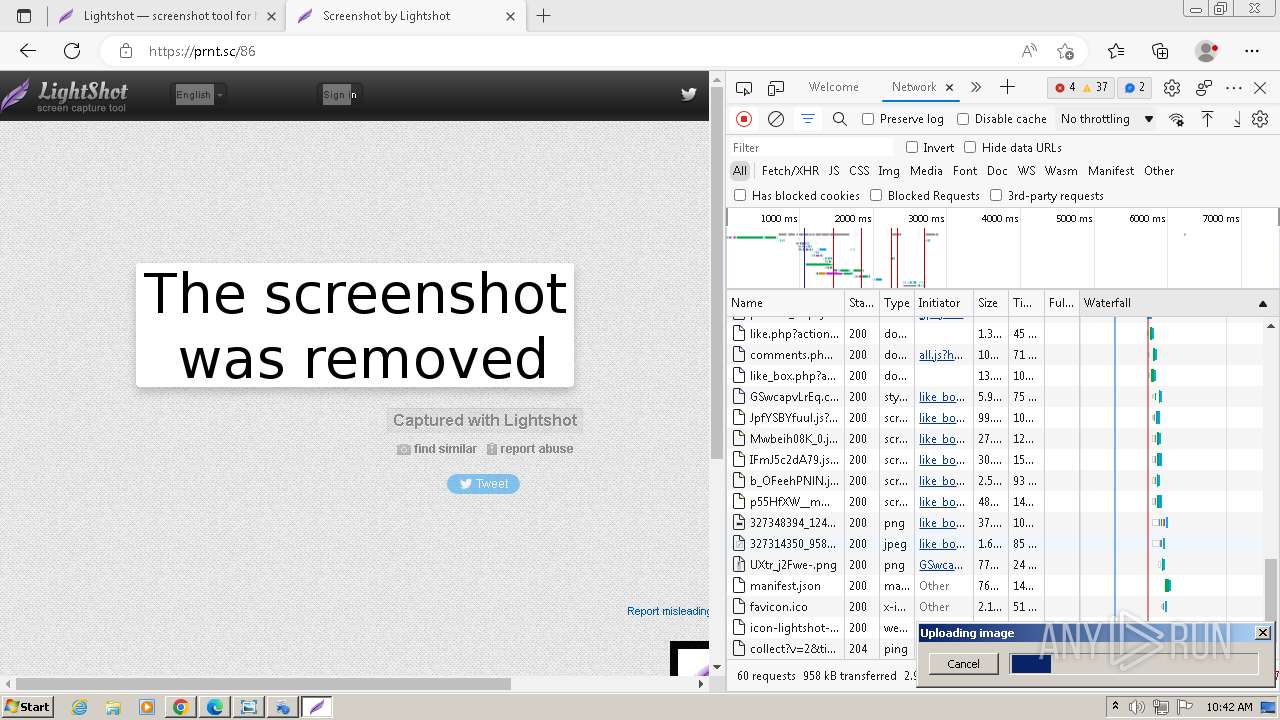Switch to Lightshot screenshot tool browser tab

click(x=167, y=16)
